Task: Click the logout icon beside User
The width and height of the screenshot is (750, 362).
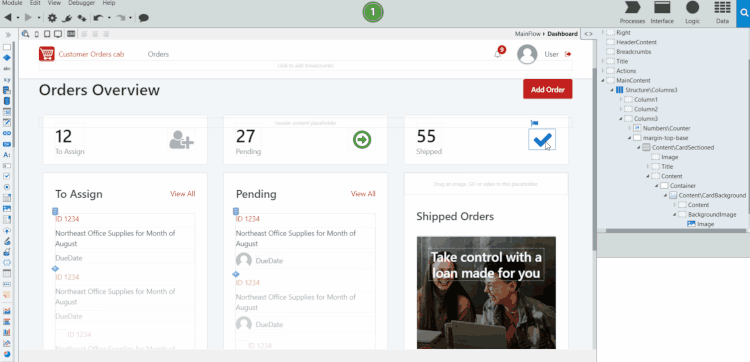Action: (568, 54)
